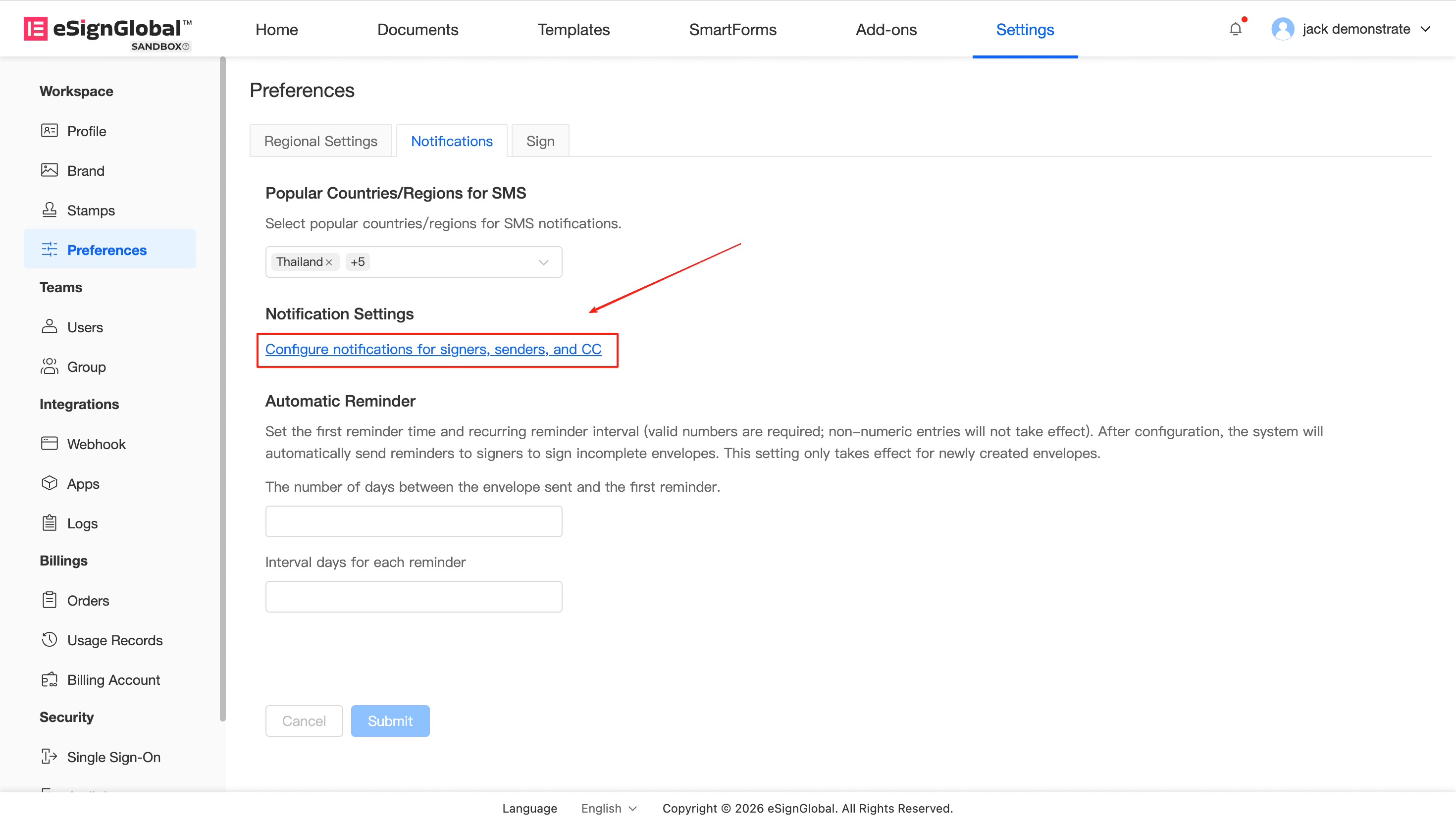1456x824 pixels.
Task: Click the Stamps icon in sidebar
Action: coord(49,210)
